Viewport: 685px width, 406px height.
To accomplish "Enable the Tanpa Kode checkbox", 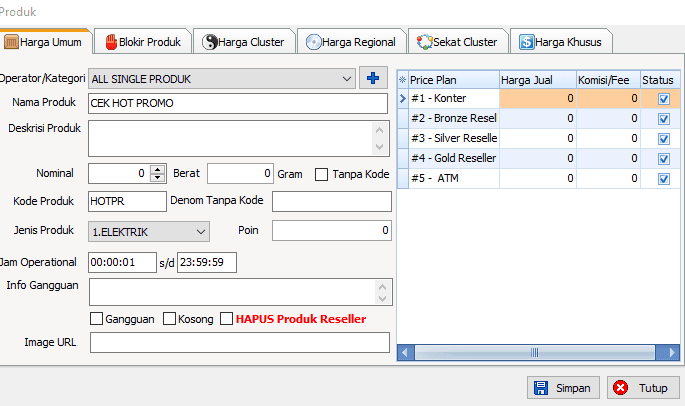I will [x=322, y=174].
